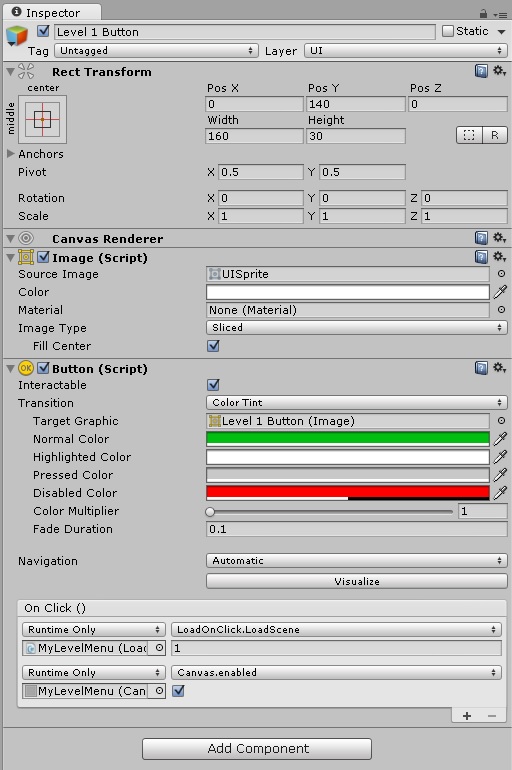Pick Disabled Color with eyedropper
Screen dimensions: 512x770
coord(500,493)
